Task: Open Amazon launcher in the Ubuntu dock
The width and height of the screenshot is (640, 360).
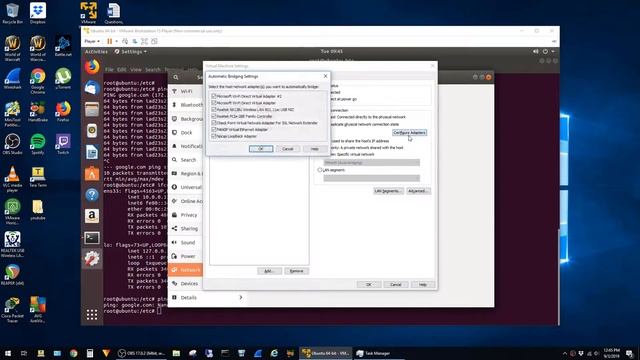Action: point(92,216)
